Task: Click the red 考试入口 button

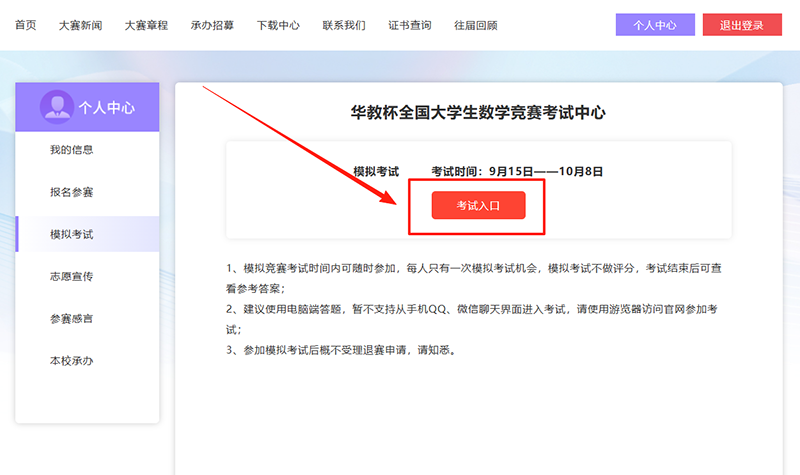Action: point(479,205)
